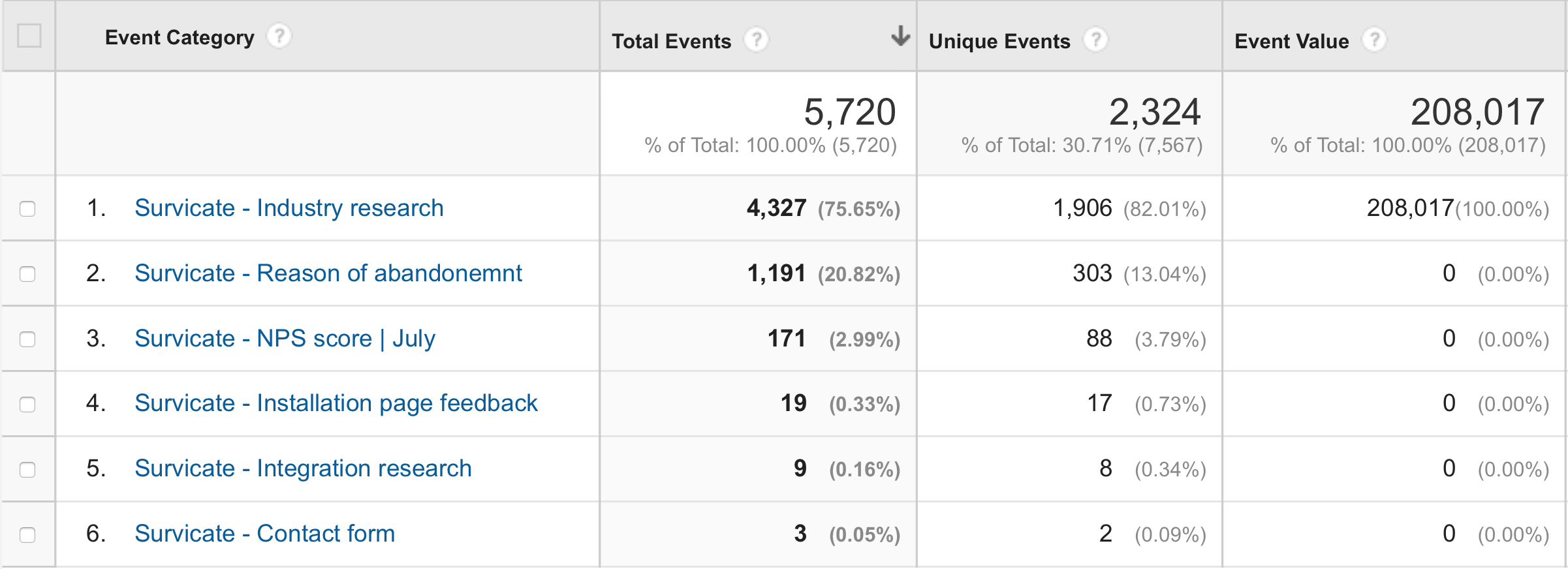Viewport: 1568px width, 569px height.
Task: Click the 75.65% percentage value
Action: (859, 209)
